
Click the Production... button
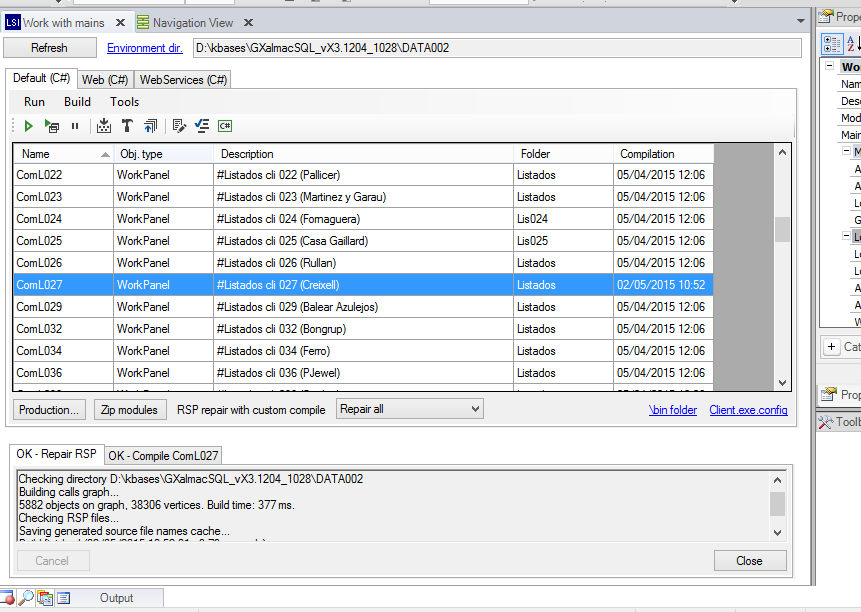[x=49, y=409]
